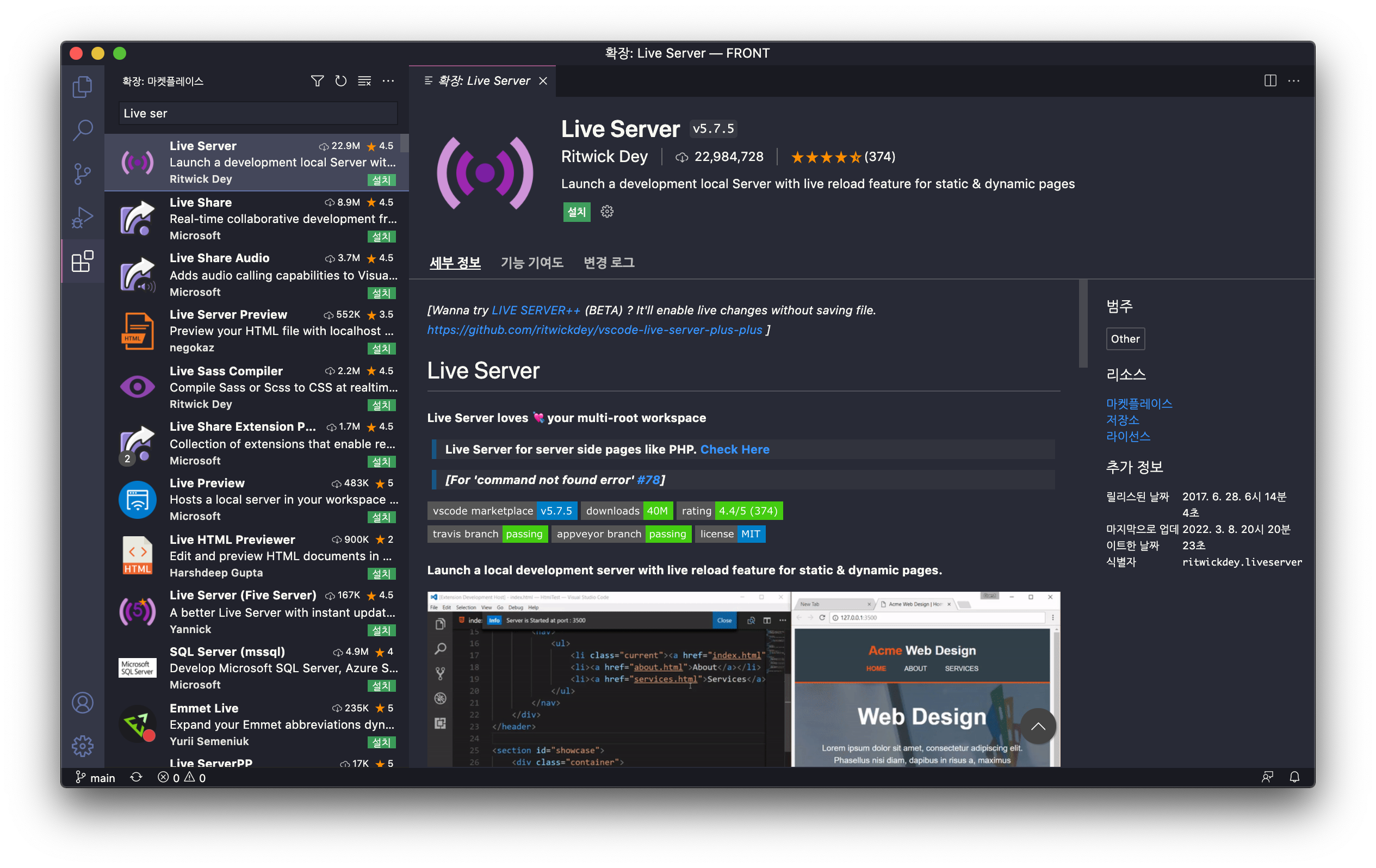Open the LIVE SERVER++ link
The width and height of the screenshot is (1376, 868).
coord(535,309)
